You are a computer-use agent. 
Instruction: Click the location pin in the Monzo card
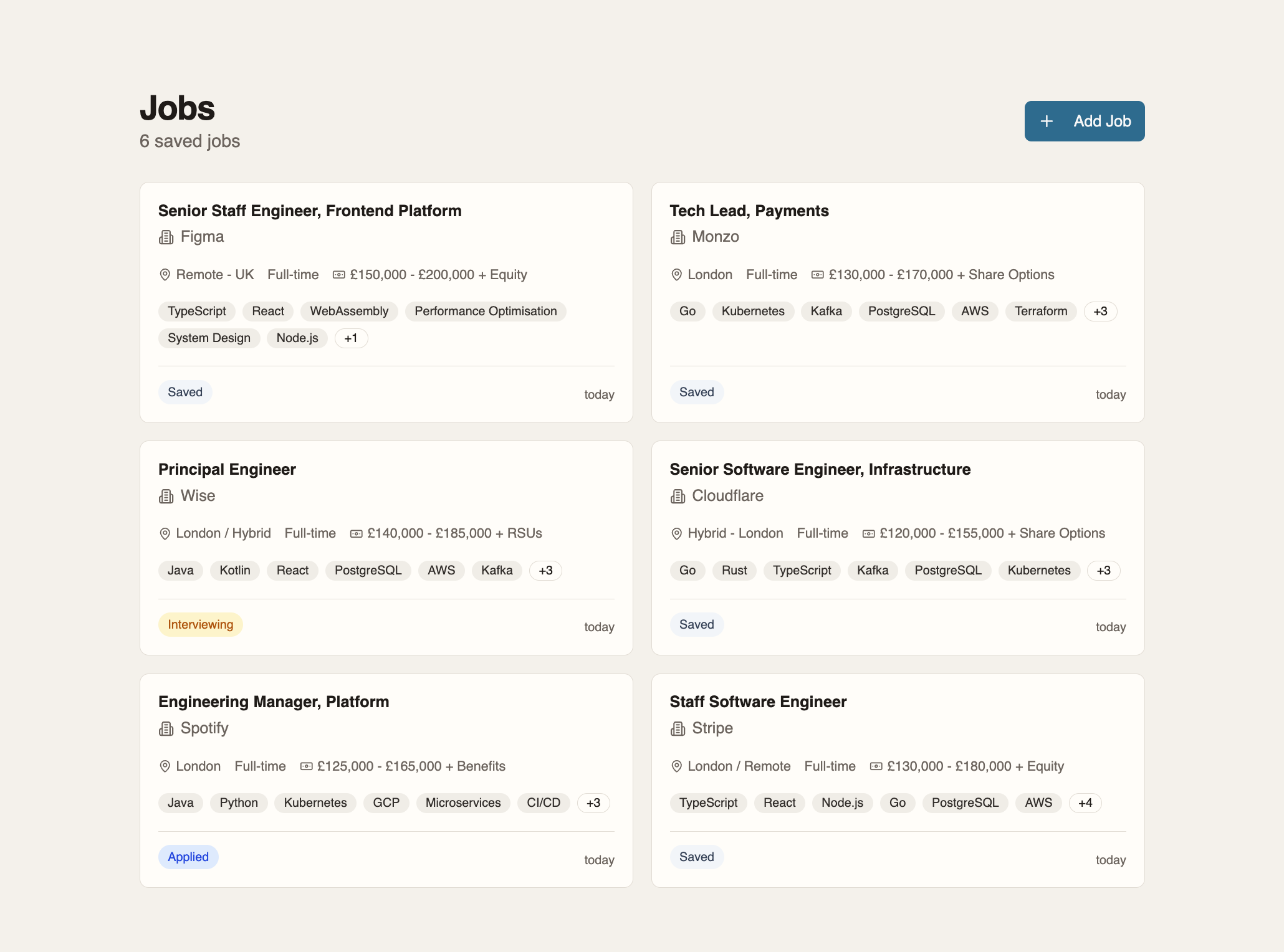[676, 275]
